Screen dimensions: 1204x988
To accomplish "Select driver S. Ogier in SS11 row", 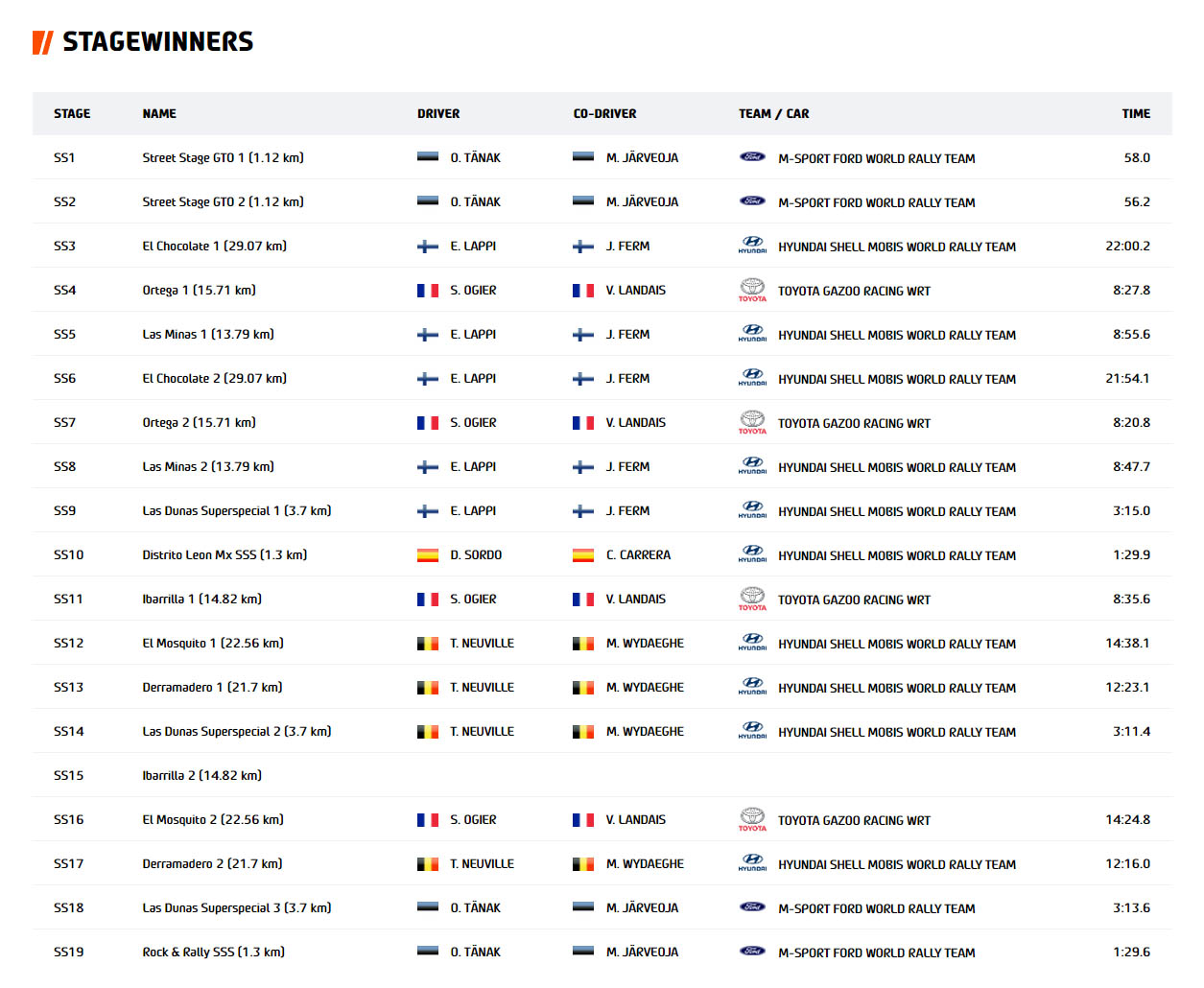I will point(473,599).
